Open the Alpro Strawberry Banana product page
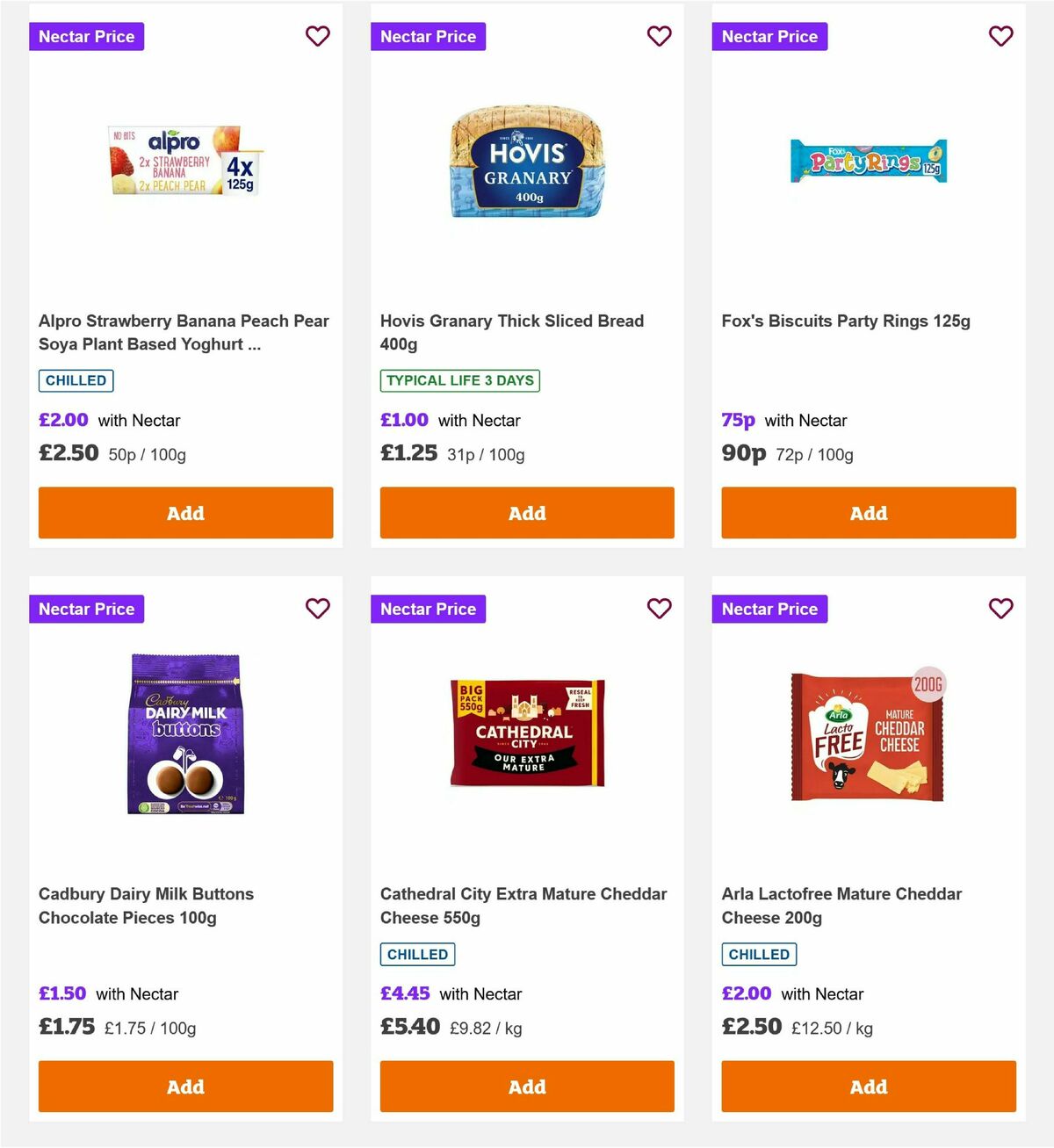The height and width of the screenshot is (1148, 1054). pos(183,332)
